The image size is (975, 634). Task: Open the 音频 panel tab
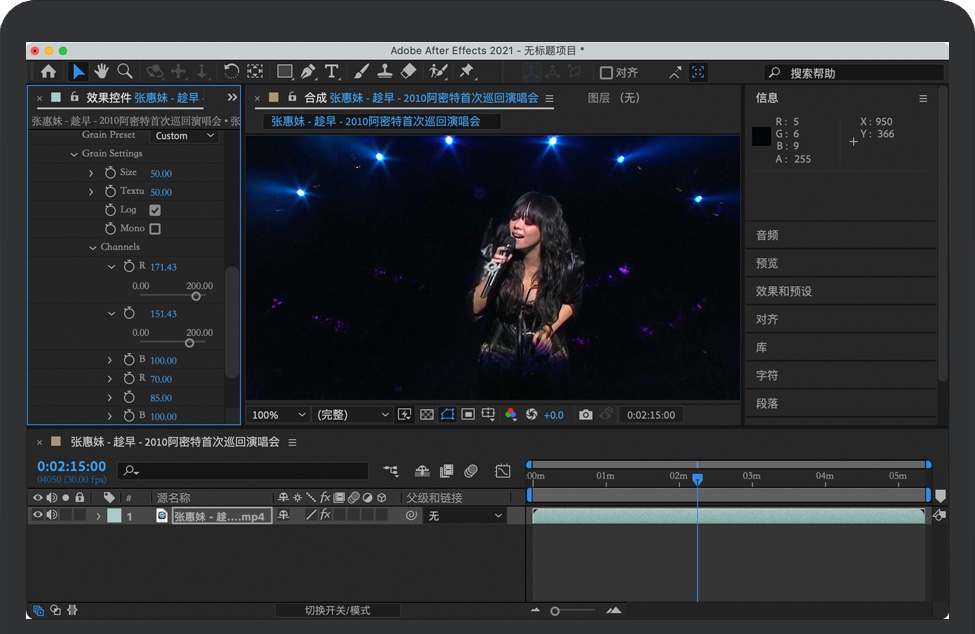767,235
